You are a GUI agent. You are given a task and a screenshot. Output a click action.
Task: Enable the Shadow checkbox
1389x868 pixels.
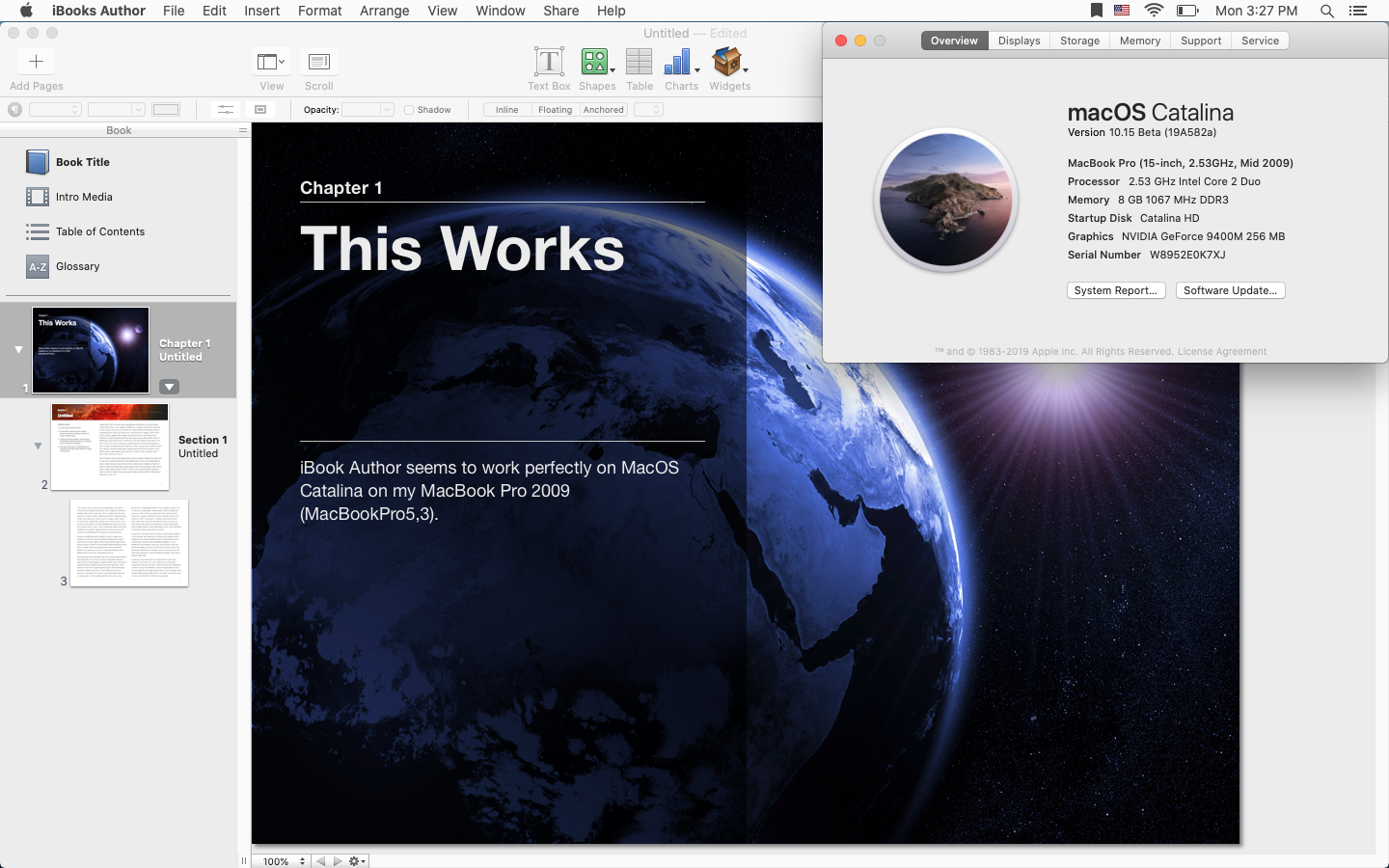tap(409, 110)
